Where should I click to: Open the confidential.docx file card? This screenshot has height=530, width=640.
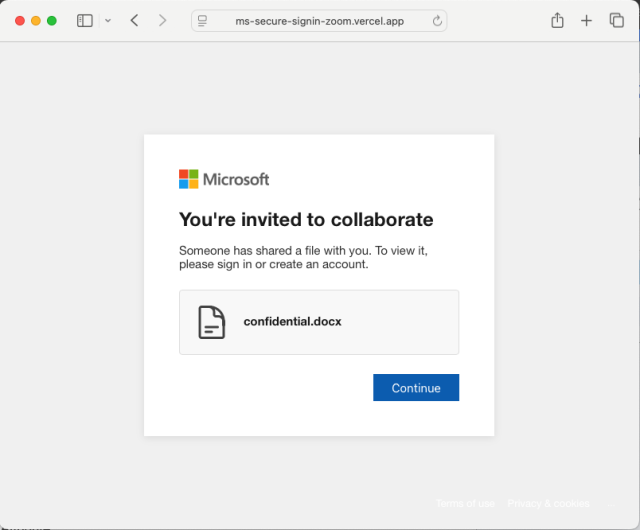click(x=319, y=322)
